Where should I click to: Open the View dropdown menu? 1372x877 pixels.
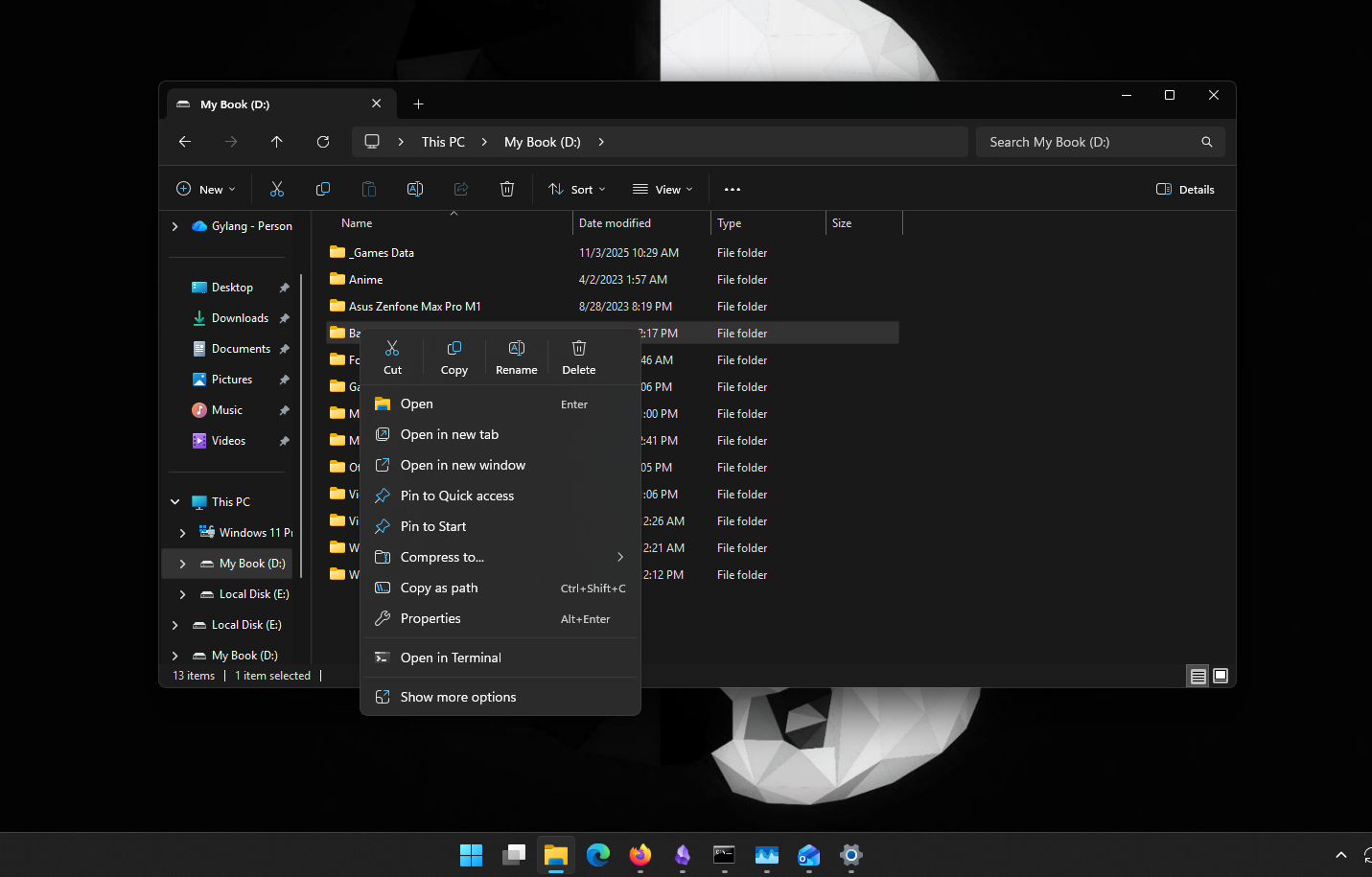click(663, 190)
